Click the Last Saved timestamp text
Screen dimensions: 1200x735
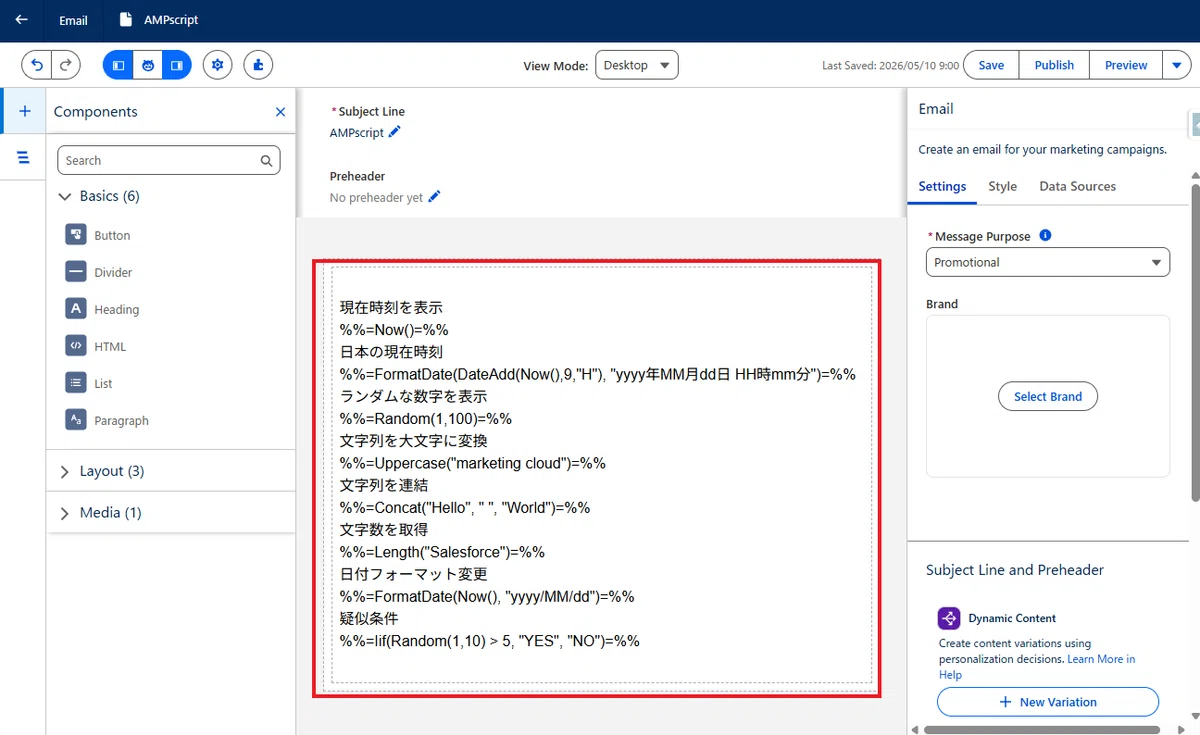(890, 66)
